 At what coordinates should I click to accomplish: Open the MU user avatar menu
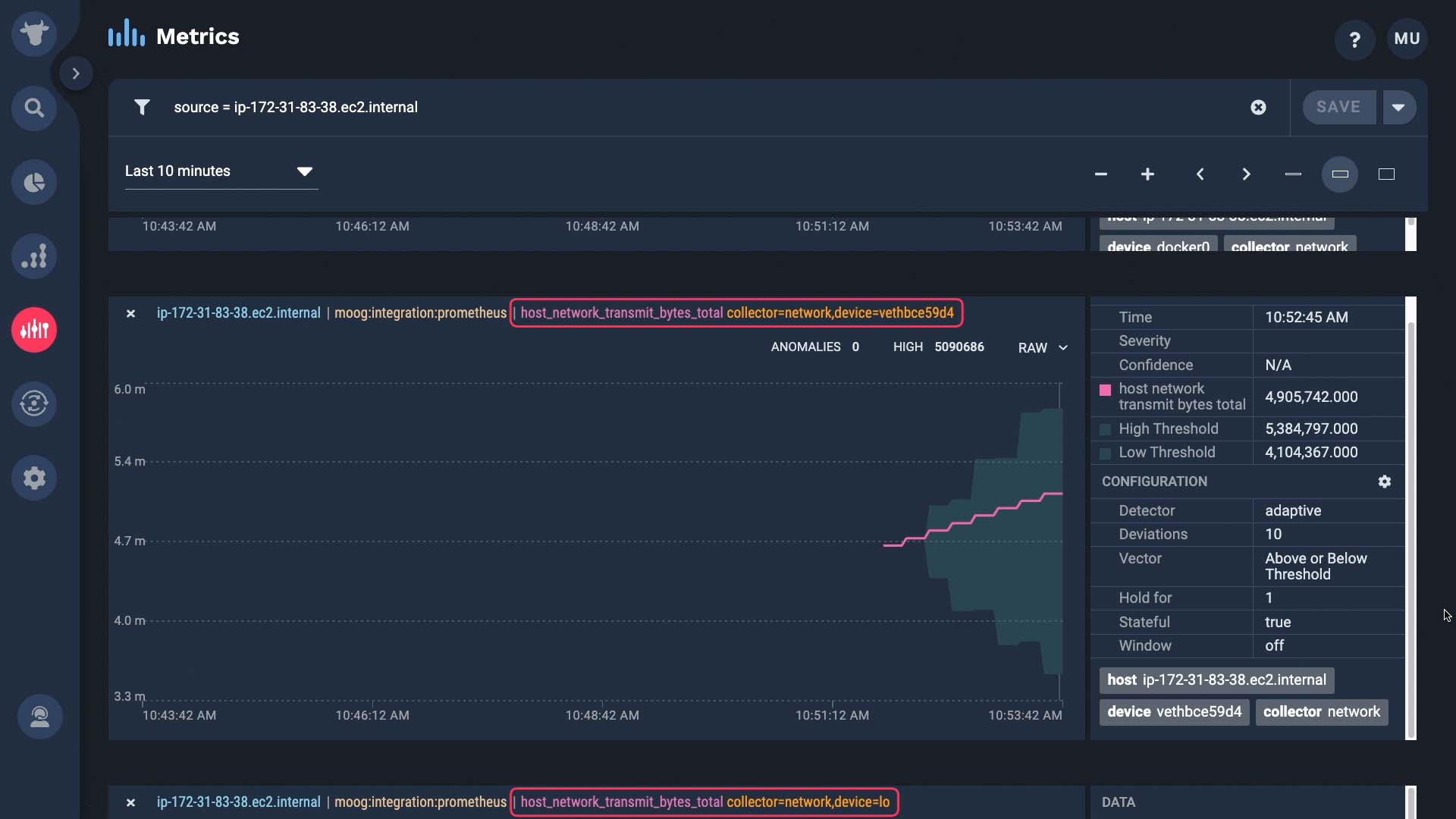(1407, 39)
